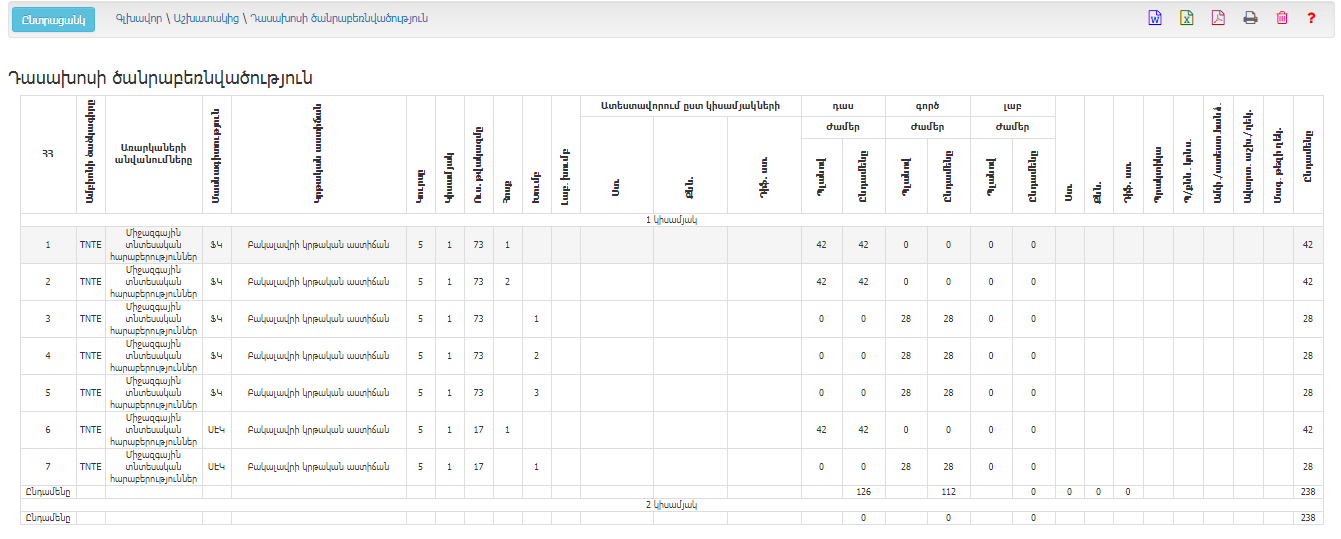1341x539 pixels.
Task: Click the 1 կիսամյակ section row
Action: pos(670,219)
